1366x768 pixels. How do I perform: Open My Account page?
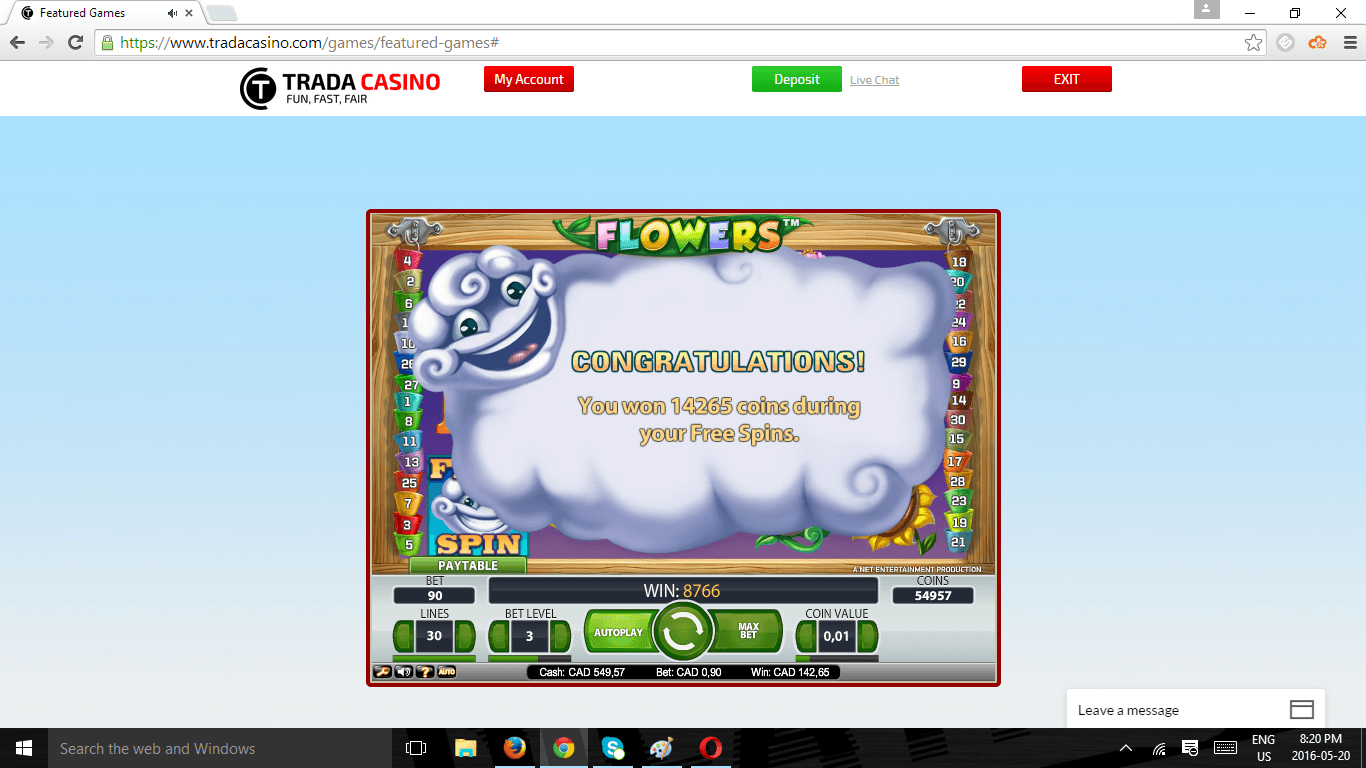(529, 80)
